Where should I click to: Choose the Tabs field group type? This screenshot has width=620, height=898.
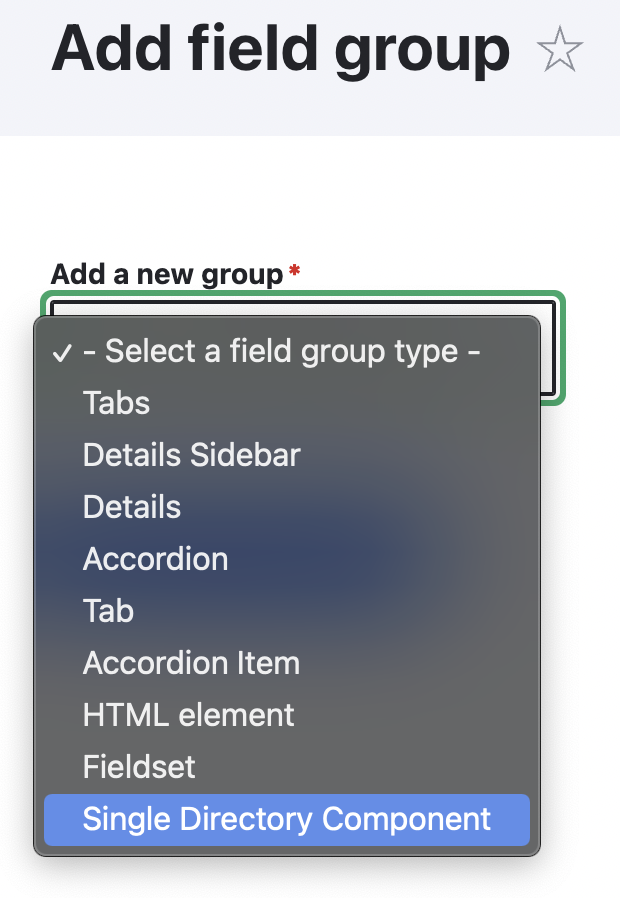pos(287,403)
